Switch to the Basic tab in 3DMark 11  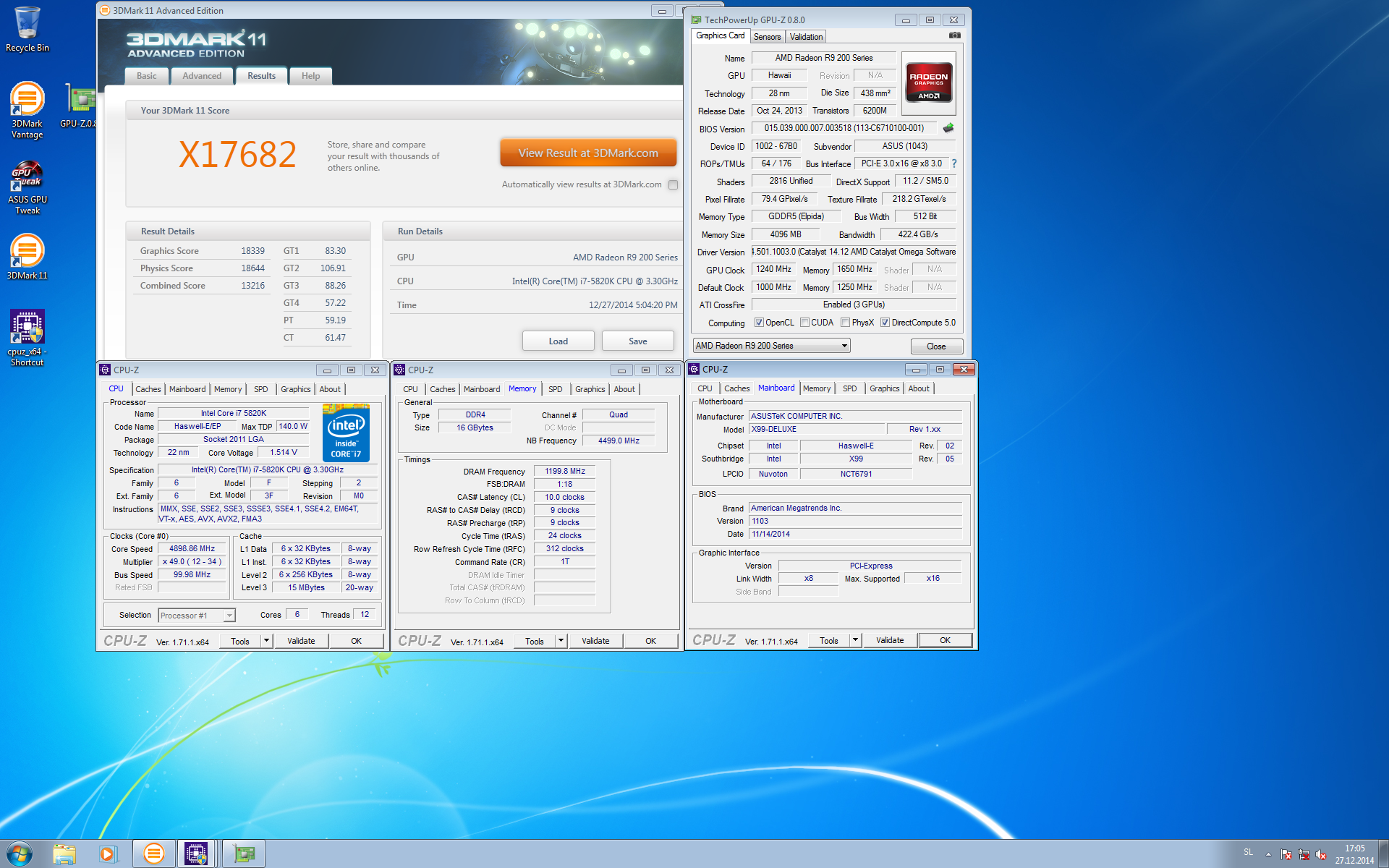147,76
